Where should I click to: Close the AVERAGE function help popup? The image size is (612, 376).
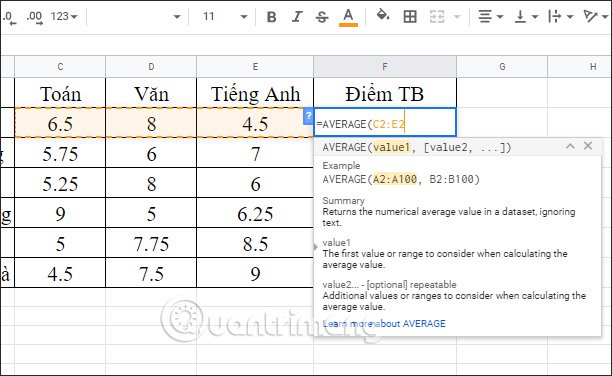coord(588,146)
